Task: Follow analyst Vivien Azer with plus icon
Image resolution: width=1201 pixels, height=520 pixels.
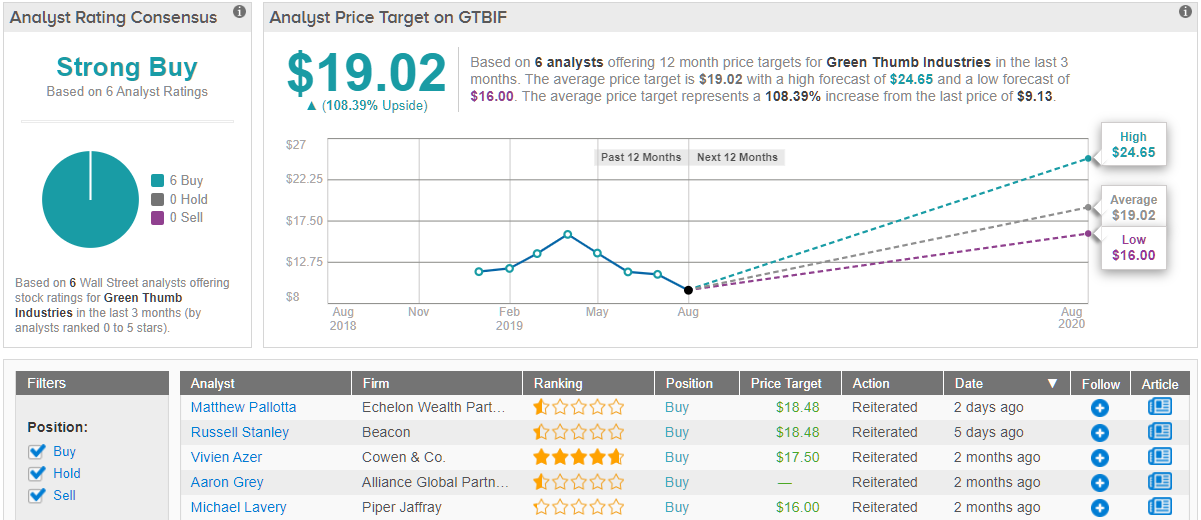Action: pyautogui.click(x=1099, y=458)
